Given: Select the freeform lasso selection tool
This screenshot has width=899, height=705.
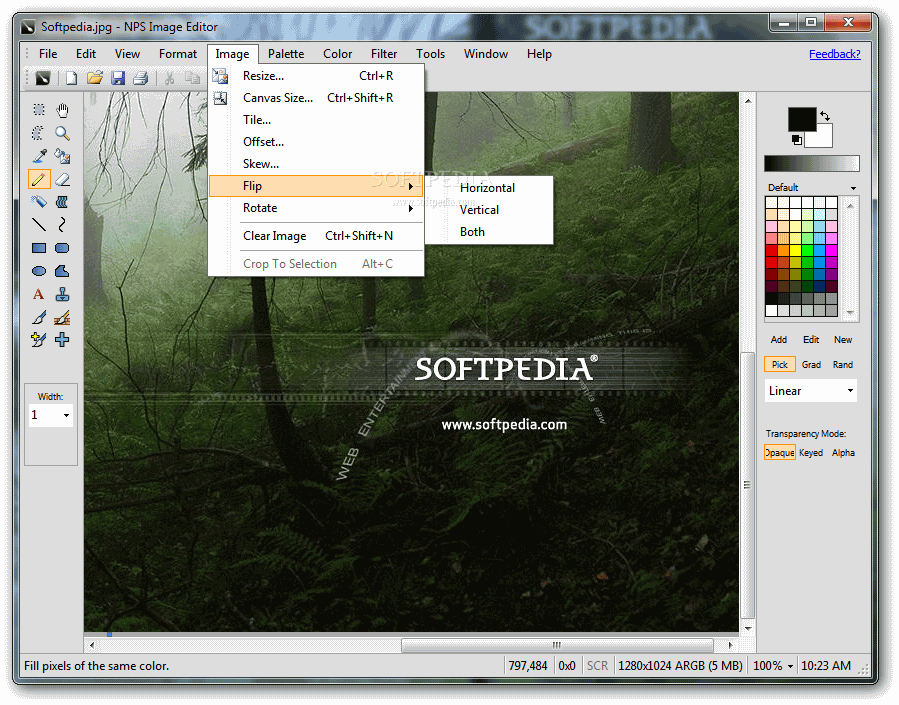Looking at the screenshot, I should click(39, 133).
